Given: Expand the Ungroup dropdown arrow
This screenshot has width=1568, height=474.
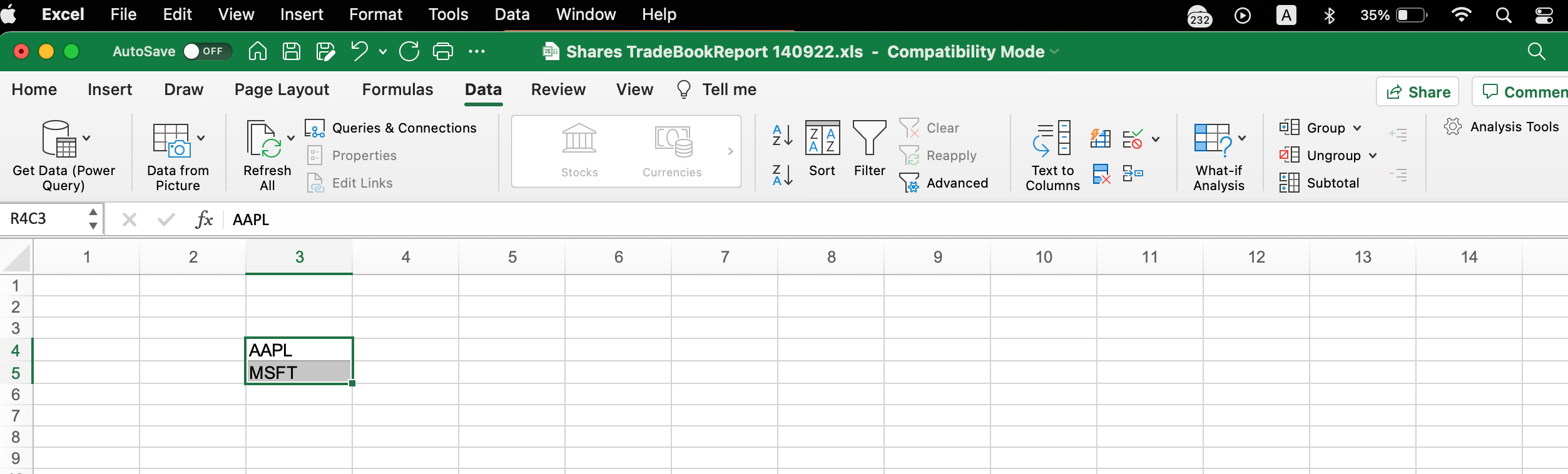Looking at the screenshot, I should 1373,156.
